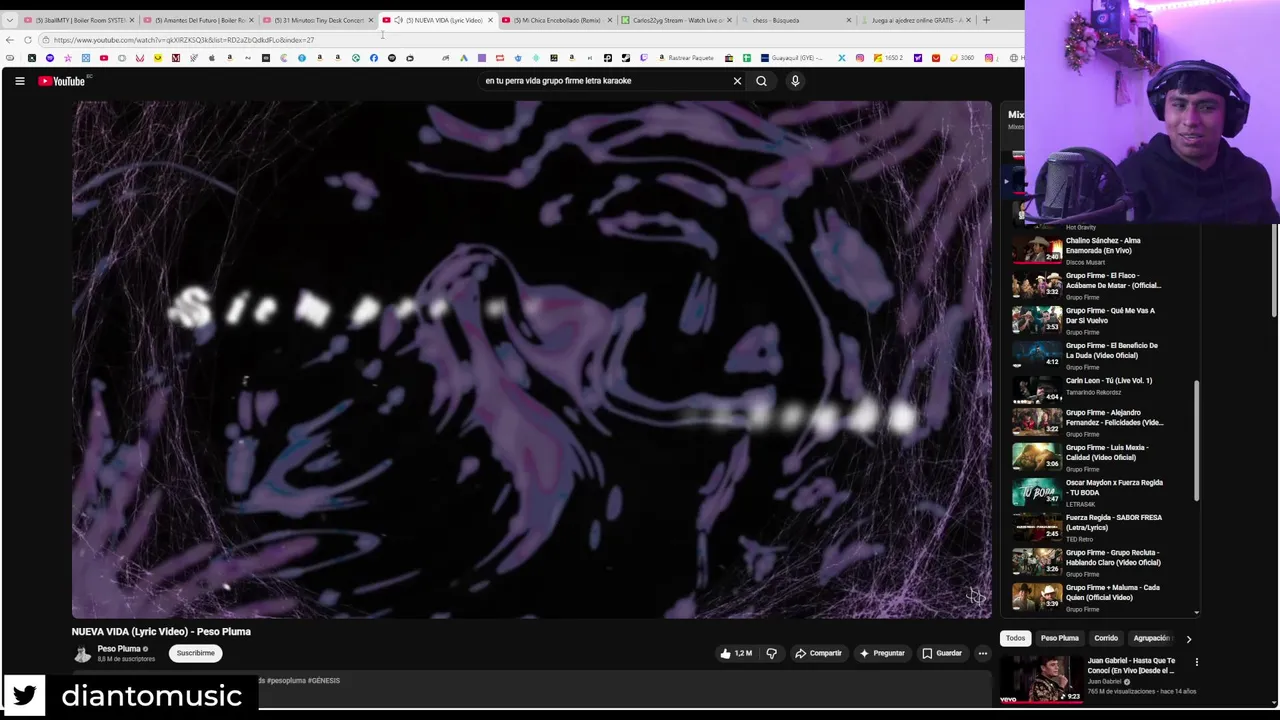Click the playlist three-dot menu on Juan Gabriel video
Viewport: 1280px width, 720px height.
[1196, 662]
